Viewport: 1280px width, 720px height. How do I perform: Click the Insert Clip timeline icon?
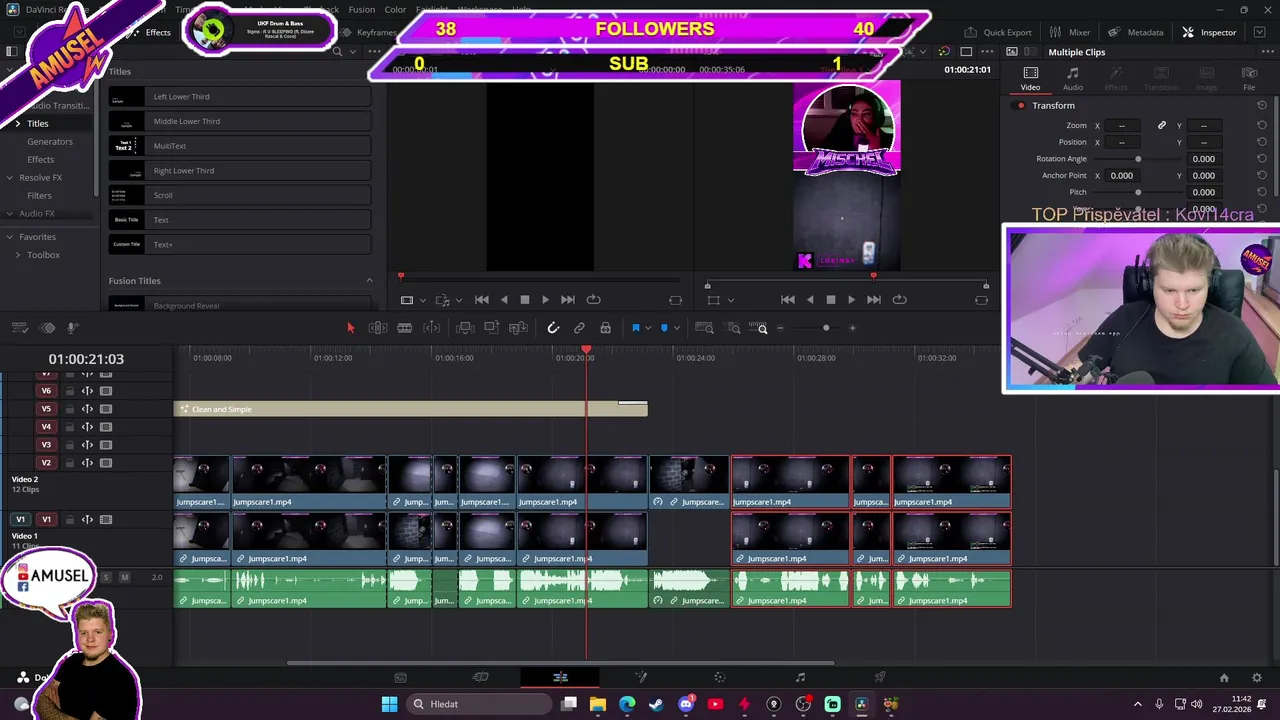pos(465,328)
